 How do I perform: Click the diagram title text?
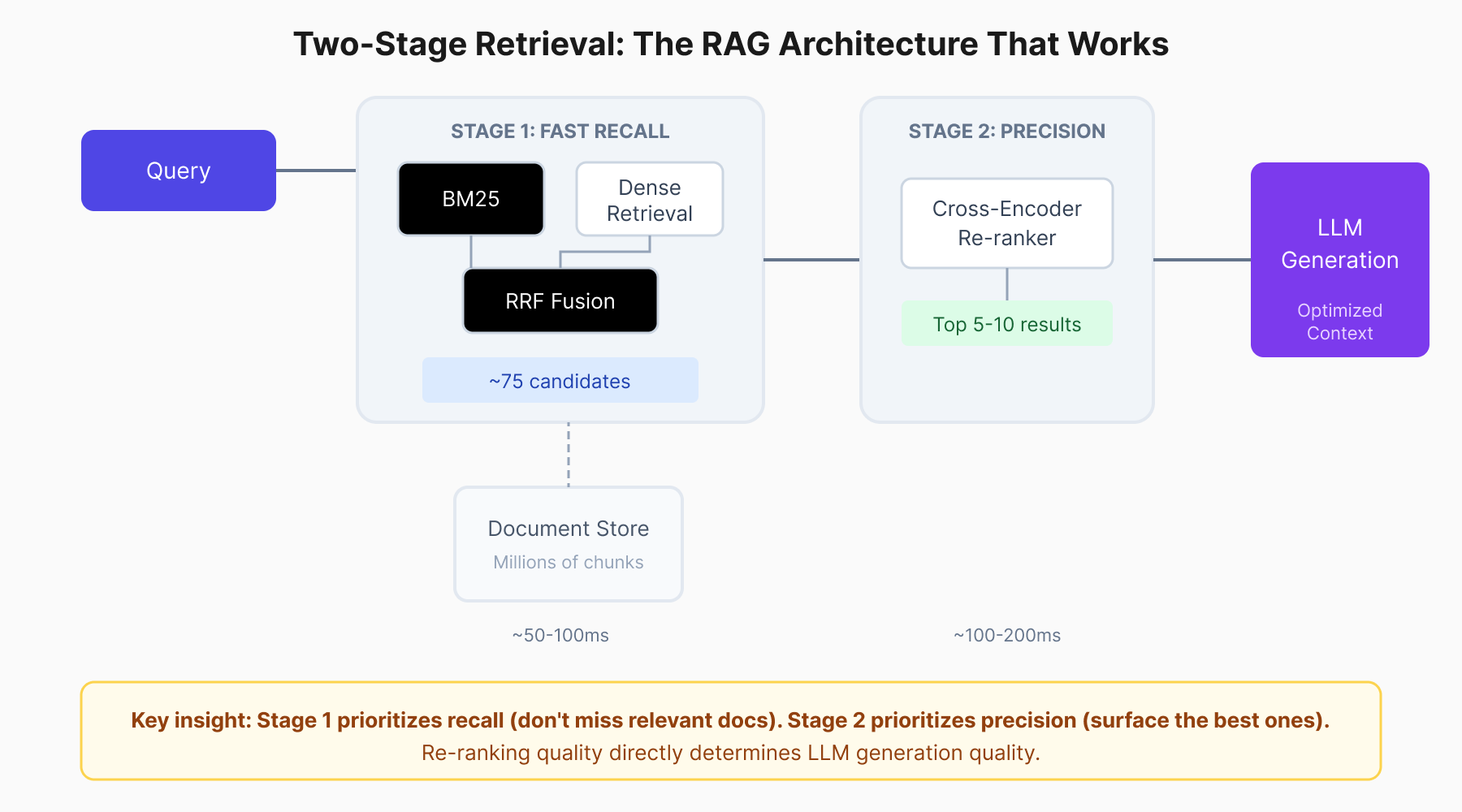tap(730, 45)
